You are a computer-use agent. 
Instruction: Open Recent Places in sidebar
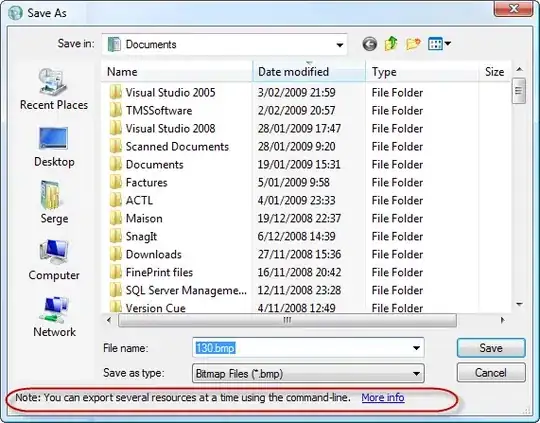[x=54, y=90]
